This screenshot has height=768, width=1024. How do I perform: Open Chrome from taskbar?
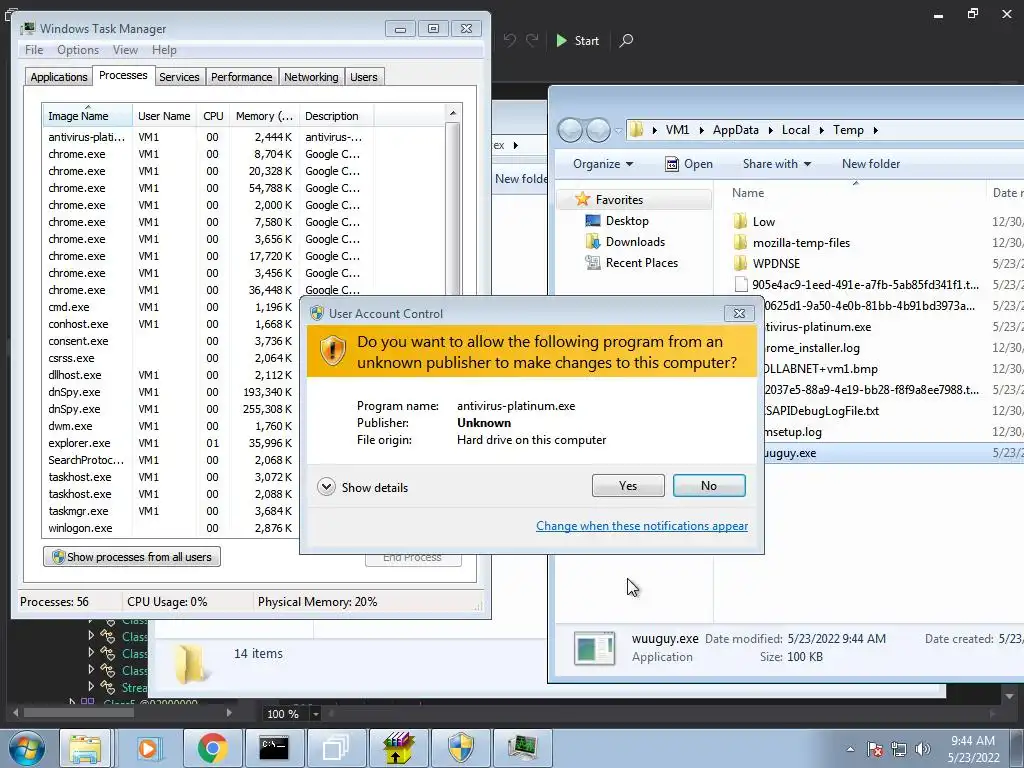point(213,748)
